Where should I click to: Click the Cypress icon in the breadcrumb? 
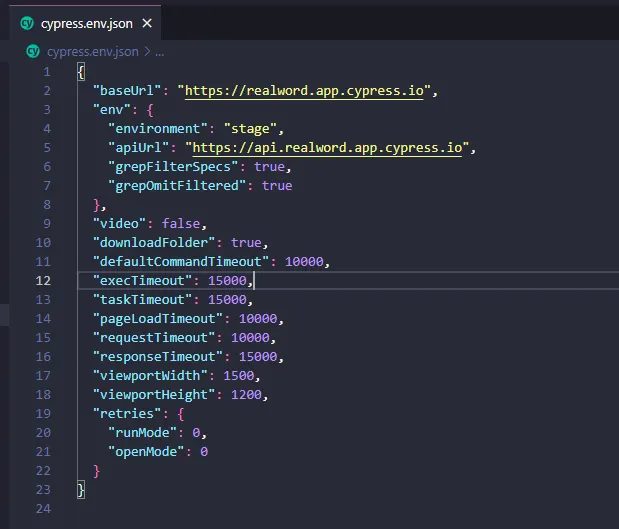(x=33, y=51)
